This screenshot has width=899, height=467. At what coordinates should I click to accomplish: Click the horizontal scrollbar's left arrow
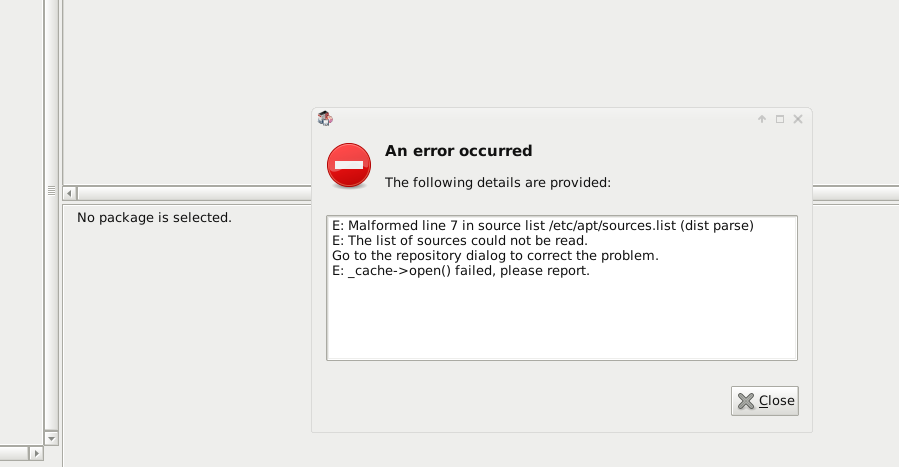[70, 192]
